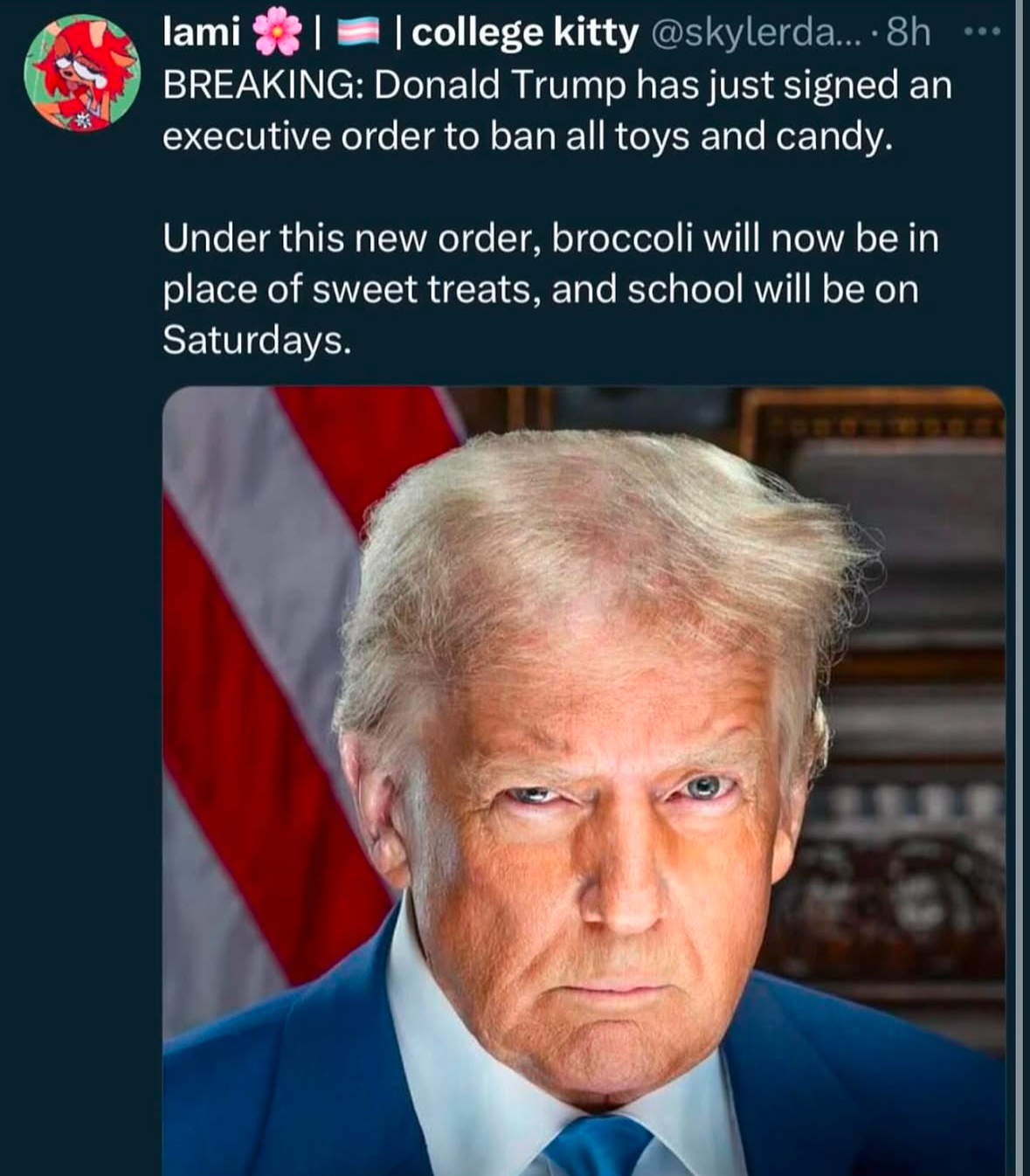Screen dimensions: 1030x1176
Task: Open the post via the 8h timestamp
Action: [x=909, y=33]
